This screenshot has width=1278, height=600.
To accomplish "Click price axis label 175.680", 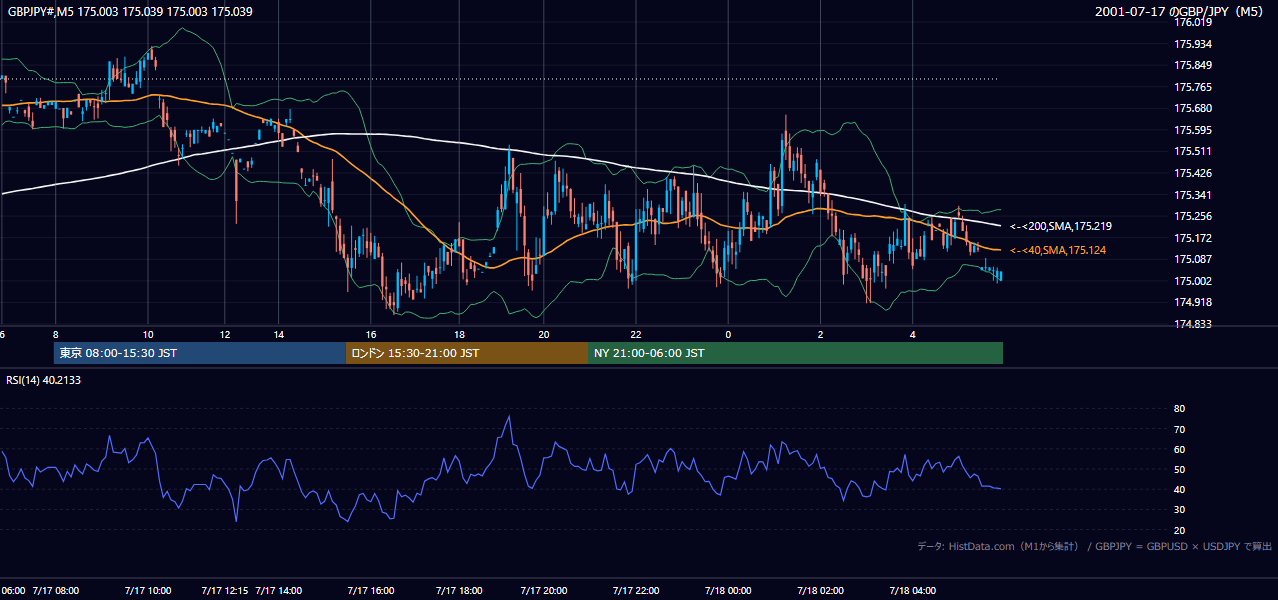I will 1193,109.
